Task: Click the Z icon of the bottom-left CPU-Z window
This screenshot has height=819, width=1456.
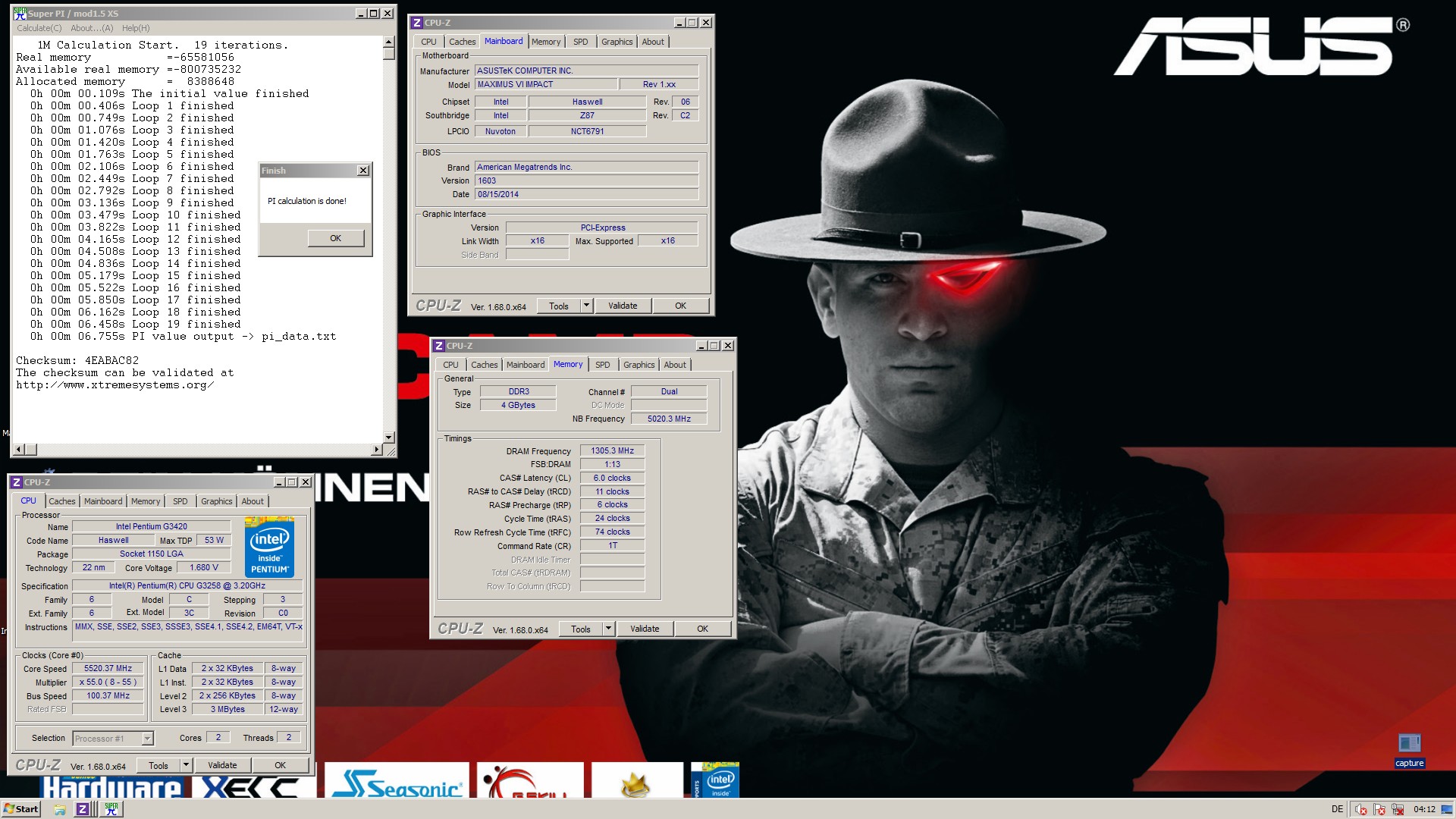Action: [17, 482]
